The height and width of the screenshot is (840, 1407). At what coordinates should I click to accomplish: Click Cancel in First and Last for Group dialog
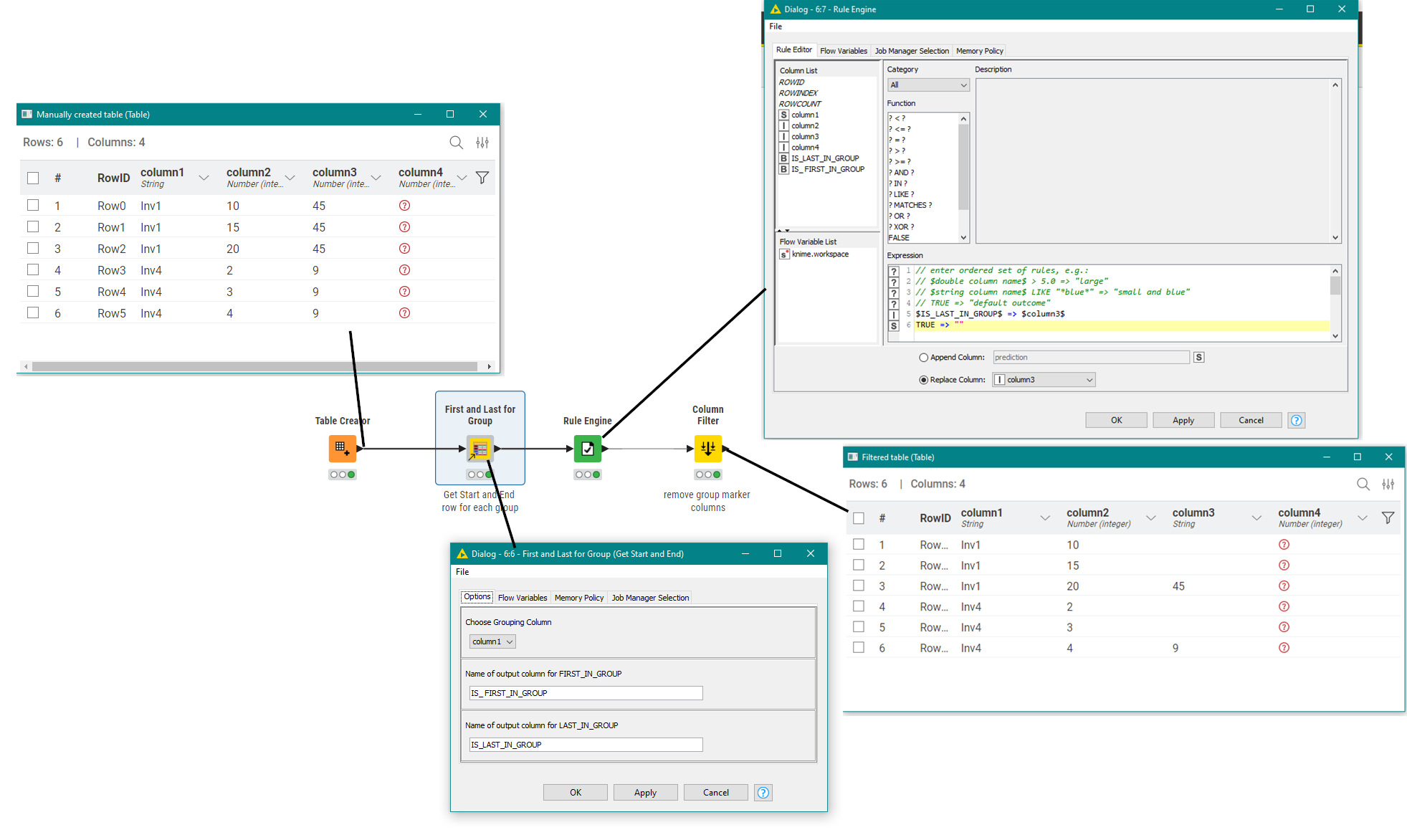[716, 793]
